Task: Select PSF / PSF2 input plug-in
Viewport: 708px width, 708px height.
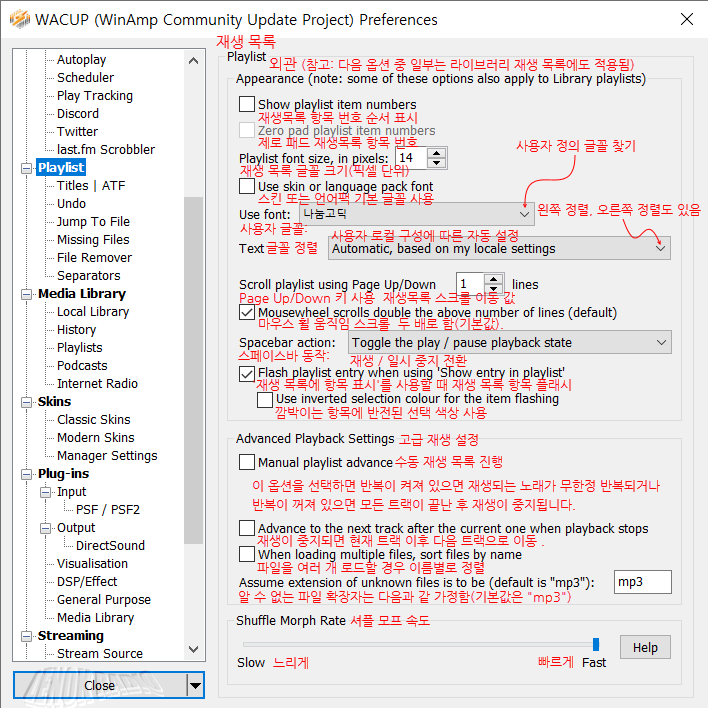Action: (108, 510)
